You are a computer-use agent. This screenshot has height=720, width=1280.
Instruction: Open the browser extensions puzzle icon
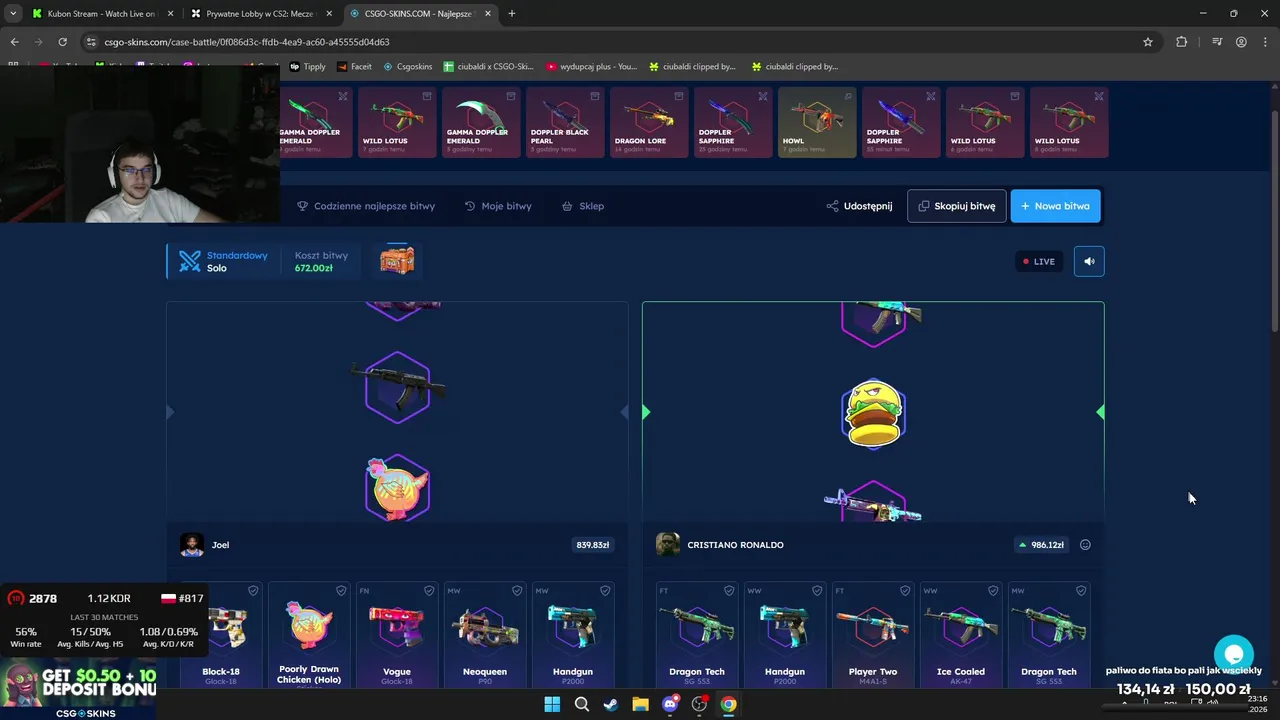click(x=1182, y=42)
